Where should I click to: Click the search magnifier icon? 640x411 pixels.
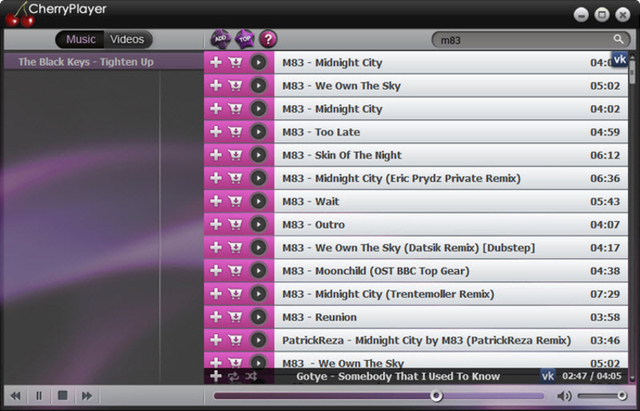(x=619, y=39)
